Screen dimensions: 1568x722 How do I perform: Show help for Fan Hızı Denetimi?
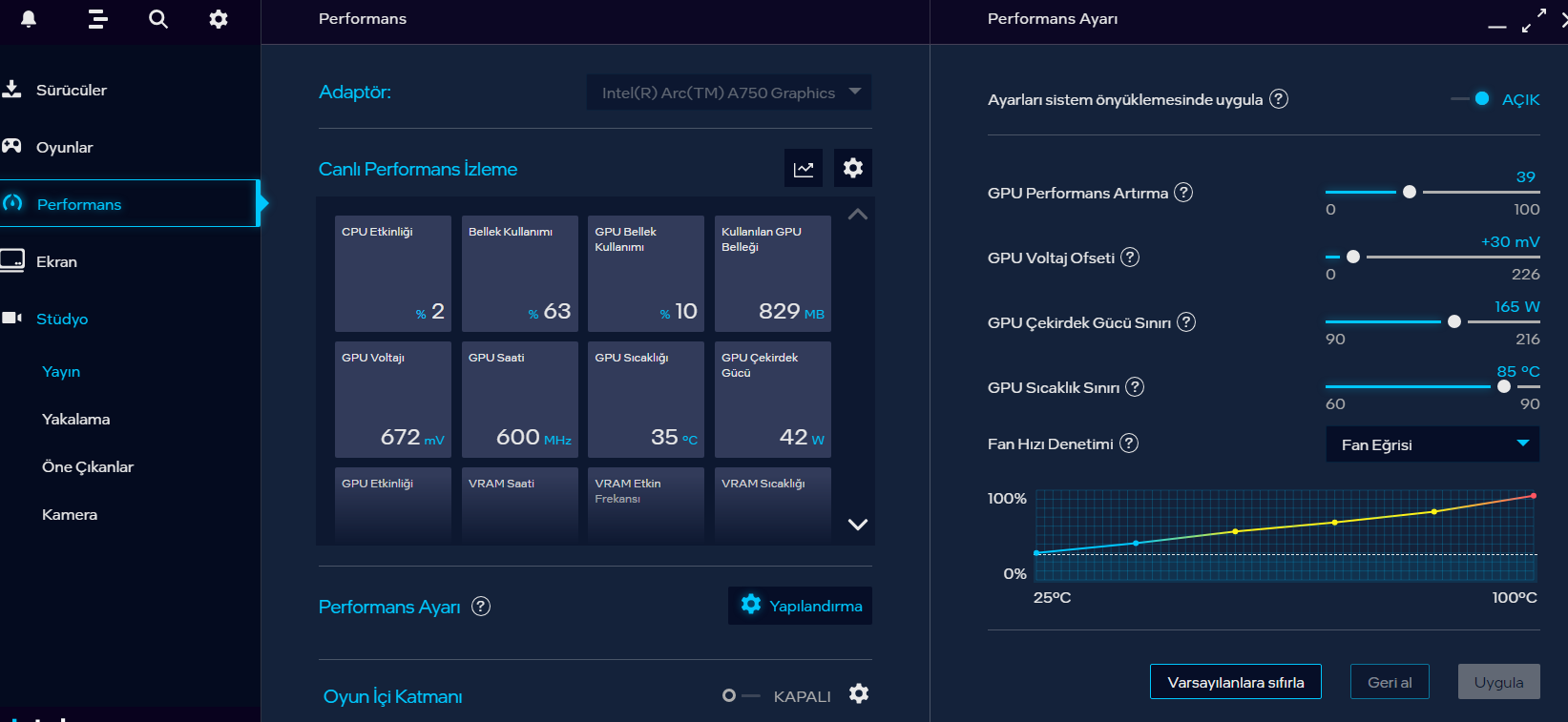1129,444
